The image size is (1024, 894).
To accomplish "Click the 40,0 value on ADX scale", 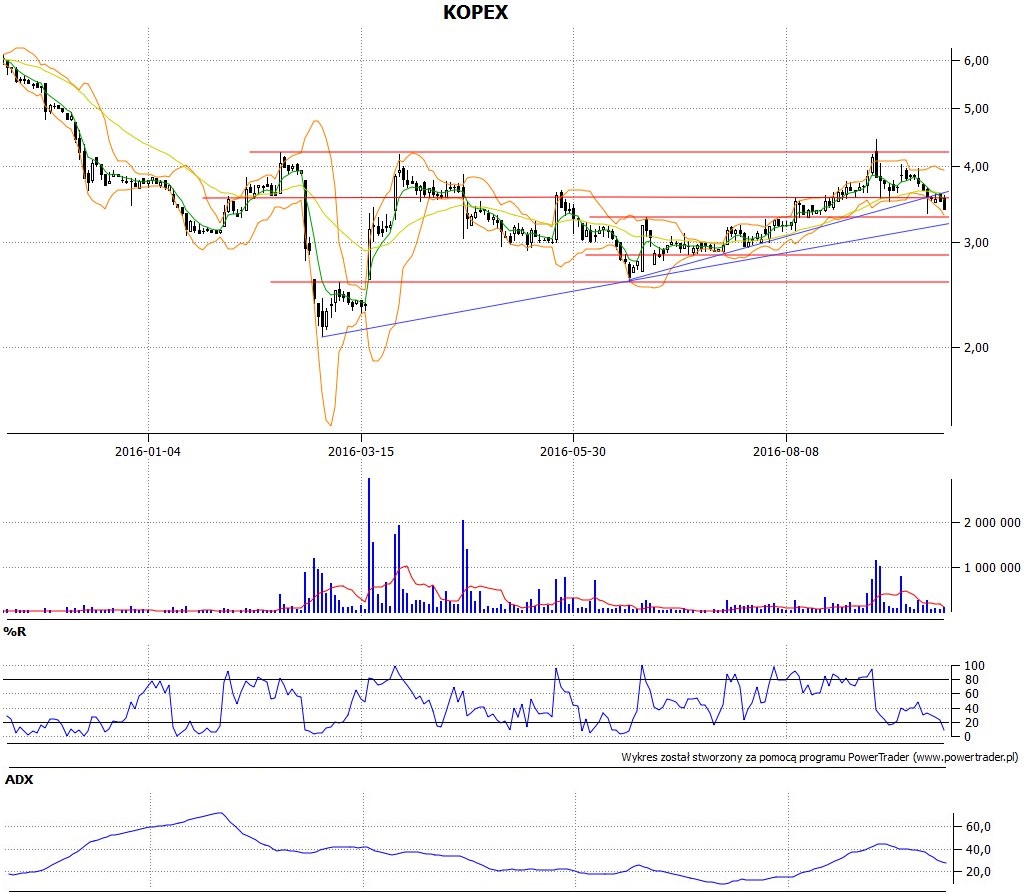I will (x=978, y=850).
